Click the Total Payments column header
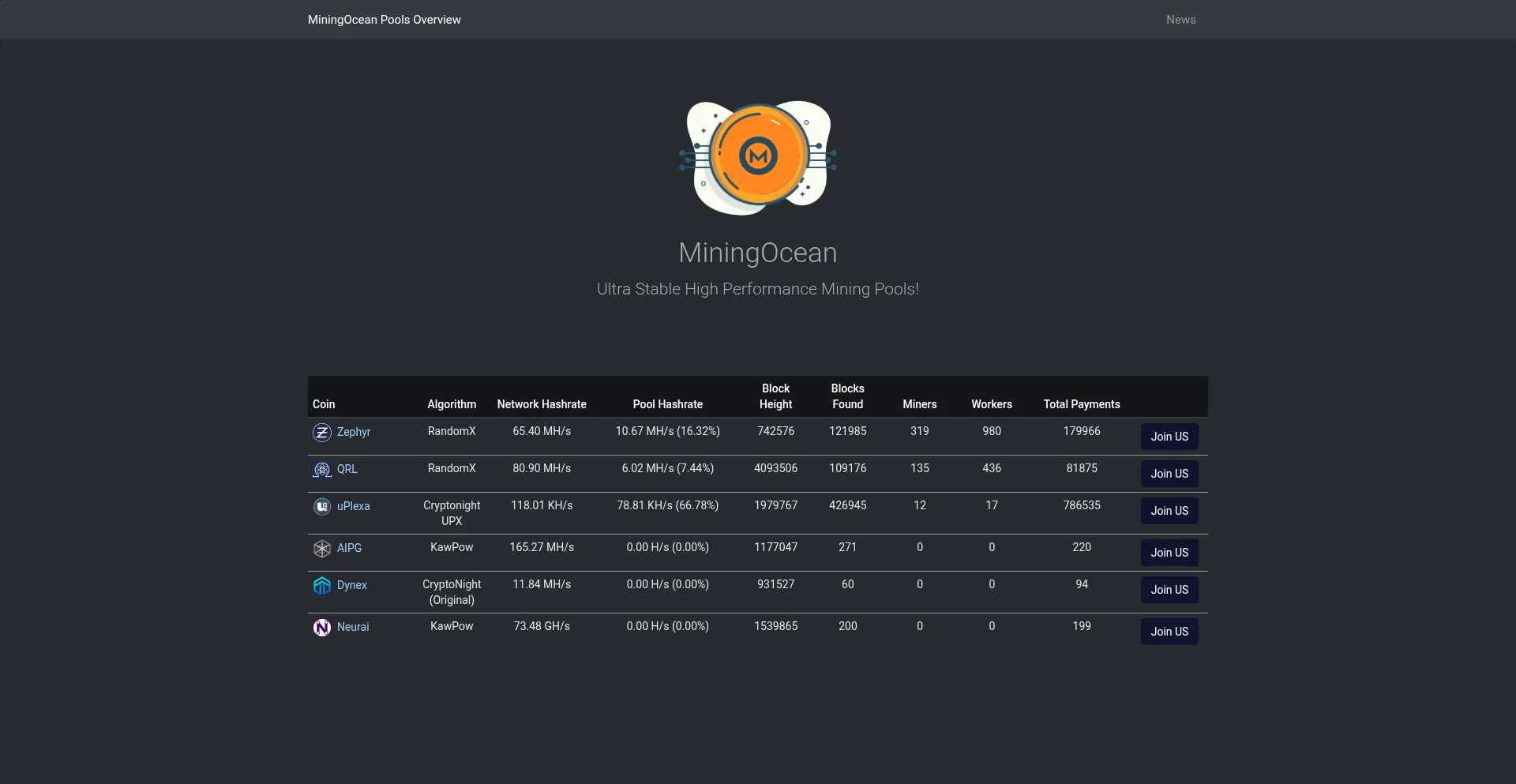This screenshot has height=784, width=1516. pyautogui.click(x=1082, y=404)
